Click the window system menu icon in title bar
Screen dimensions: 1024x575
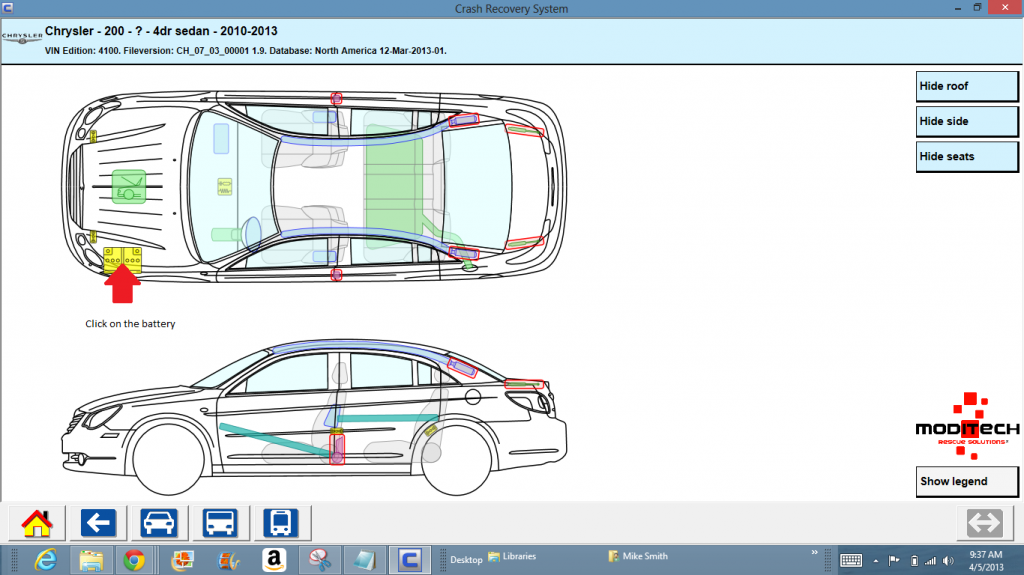pos(7,8)
